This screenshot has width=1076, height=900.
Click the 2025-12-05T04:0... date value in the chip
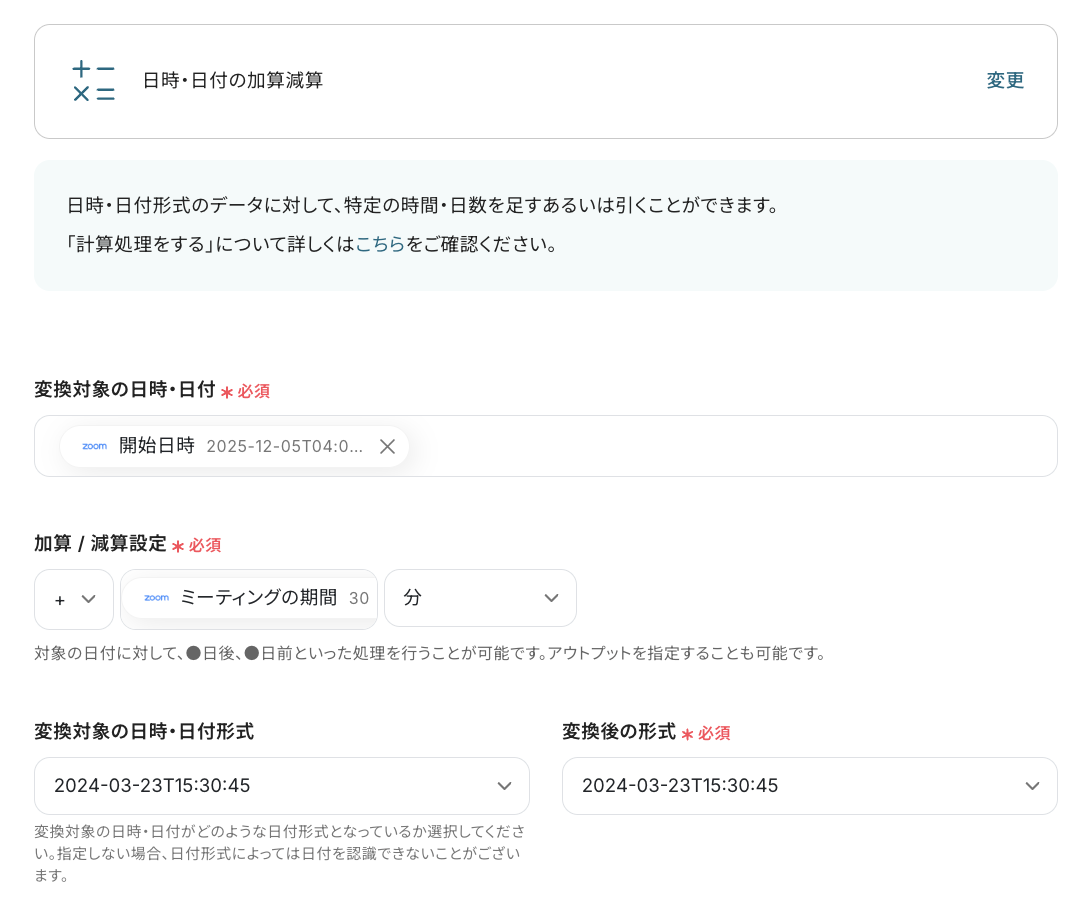coord(284,446)
